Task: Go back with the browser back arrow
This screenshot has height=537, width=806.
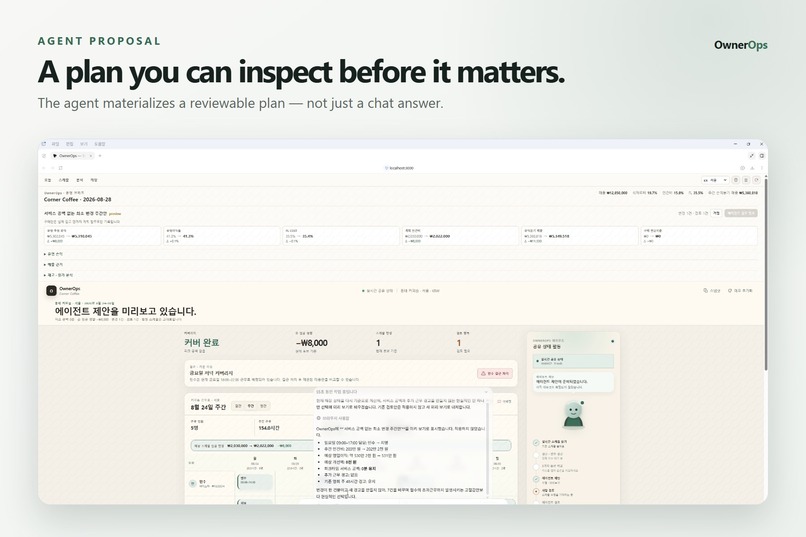Action: (x=44, y=168)
